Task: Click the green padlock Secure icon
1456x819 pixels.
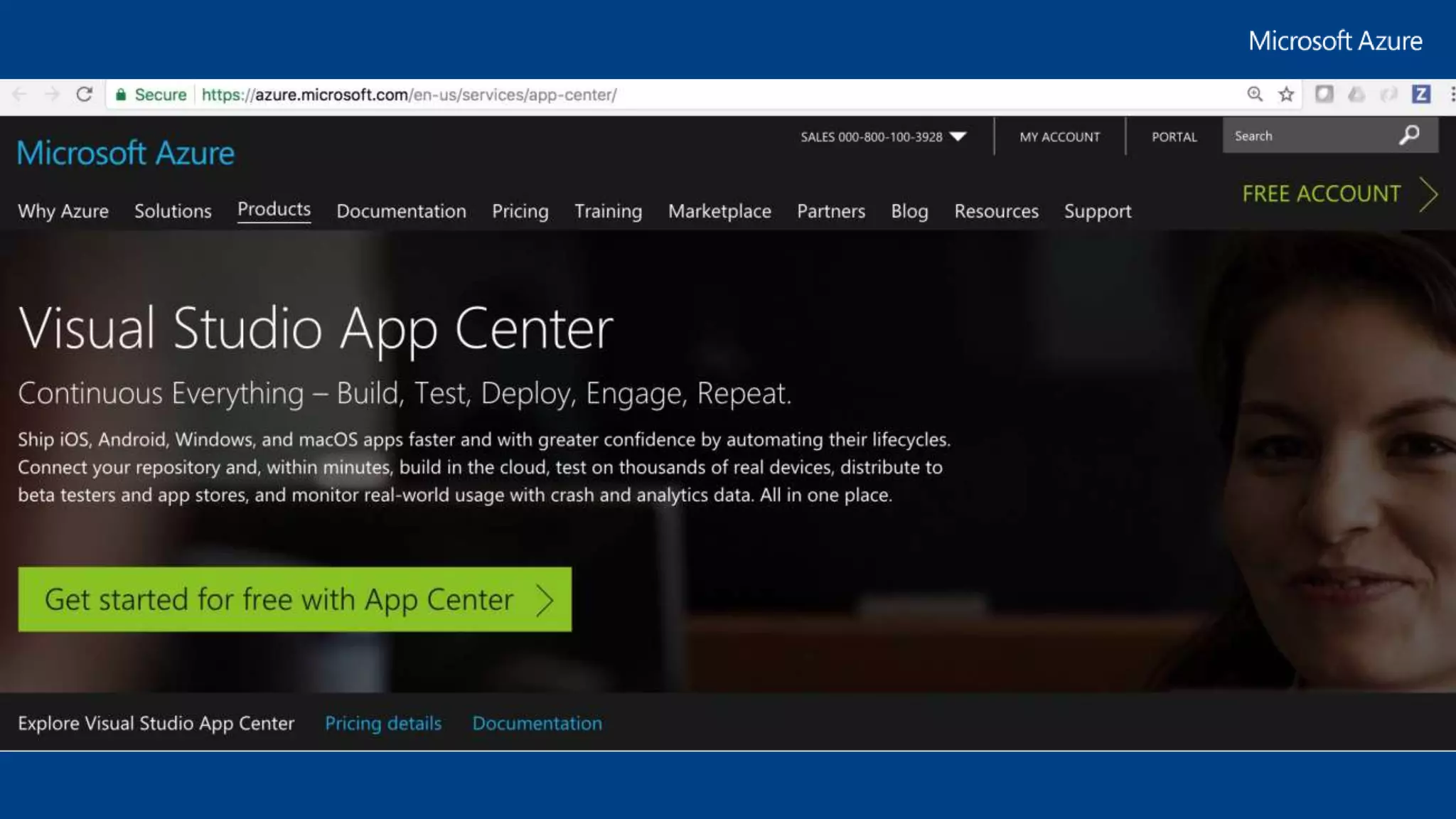Action: (121, 95)
